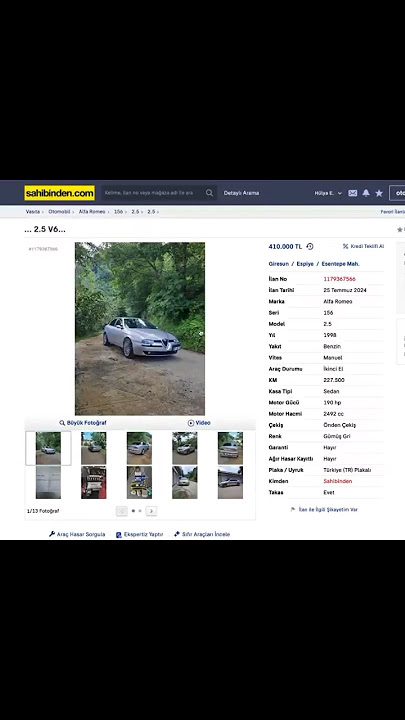This screenshot has height=720, width=405.
Task: Go to Alfa Romeo breadcrumb
Action: [92, 212]
